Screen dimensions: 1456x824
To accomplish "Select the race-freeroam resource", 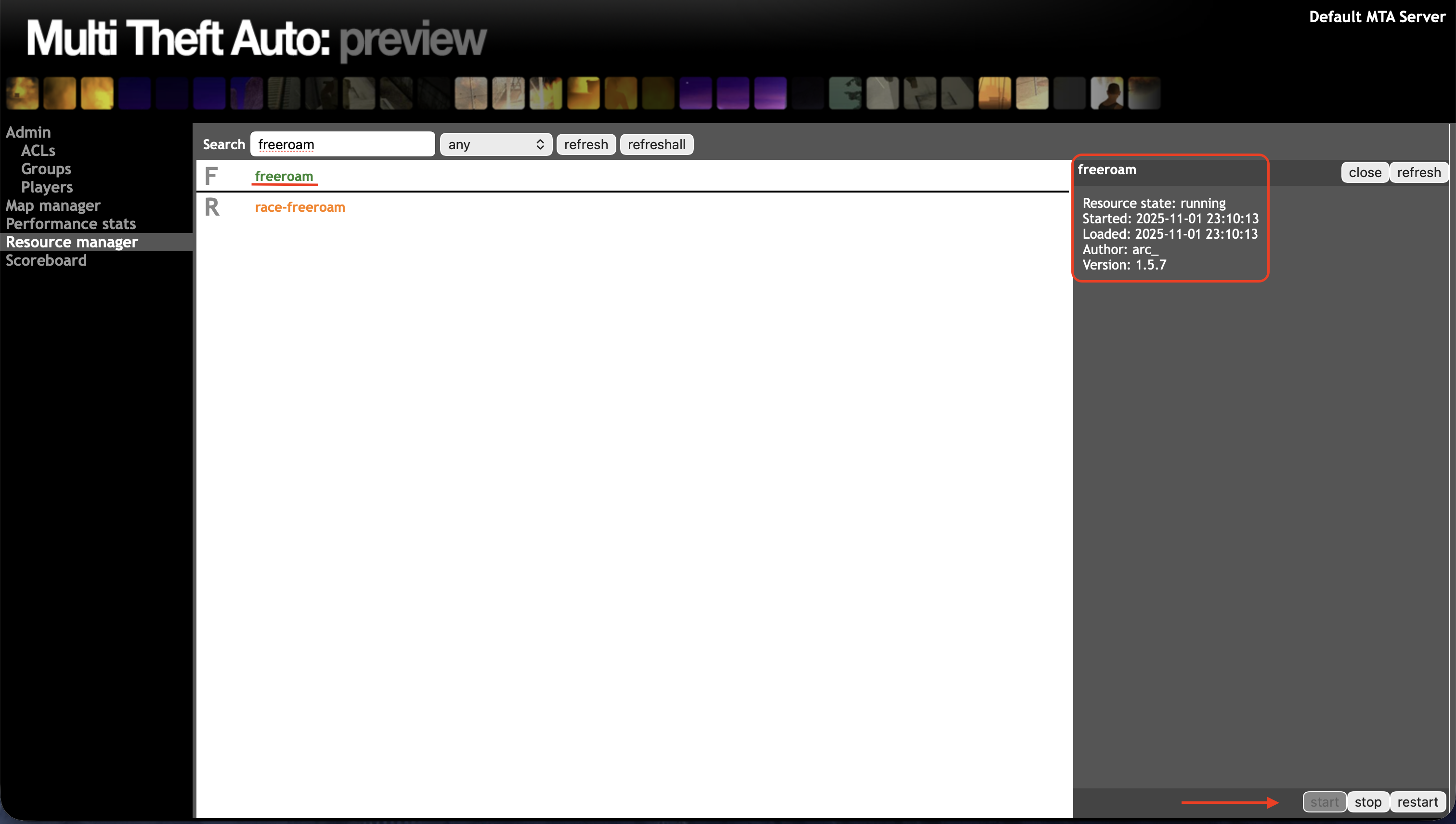I will [299, 207].
